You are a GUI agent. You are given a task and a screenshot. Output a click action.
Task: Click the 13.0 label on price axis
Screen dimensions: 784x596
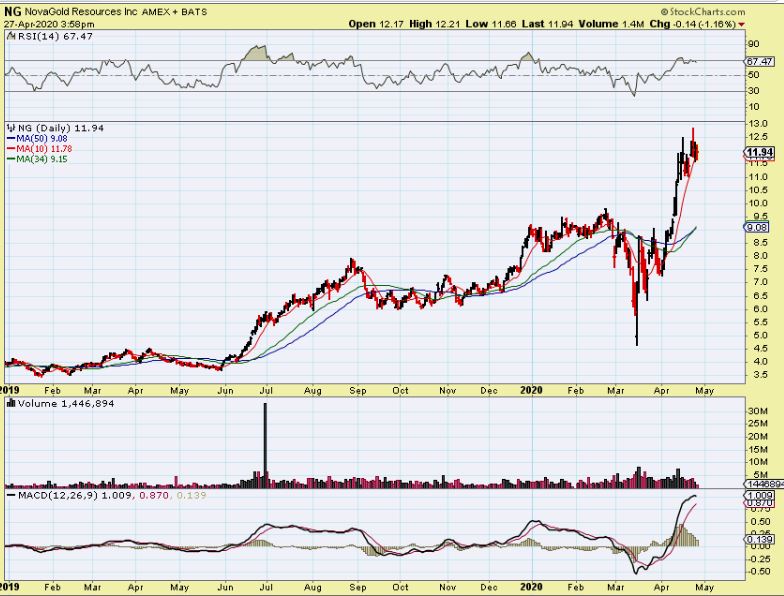coord(758,124)
